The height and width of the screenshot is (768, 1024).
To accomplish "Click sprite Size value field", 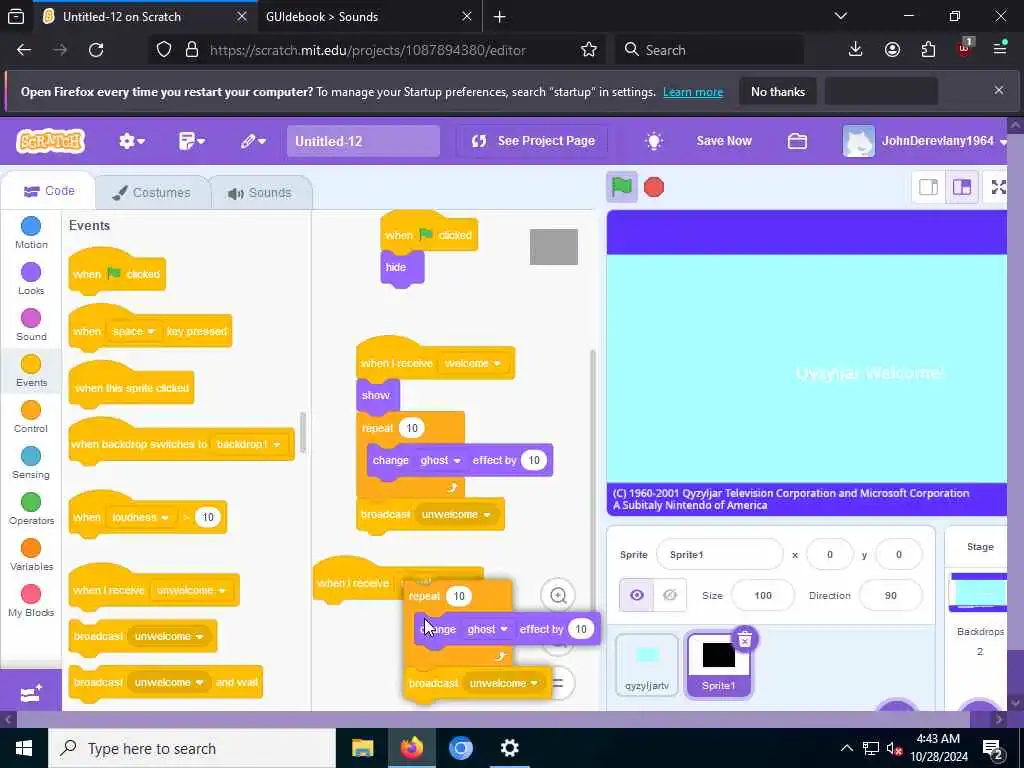I will (x=762, y=595).
